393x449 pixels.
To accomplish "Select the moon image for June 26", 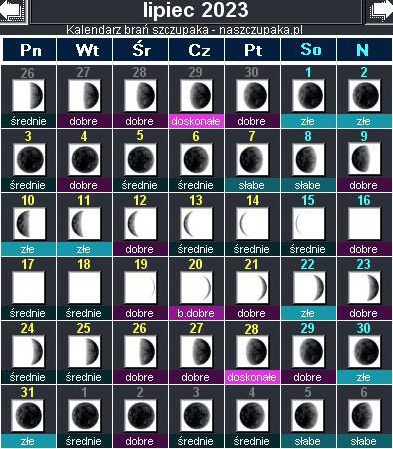I will click(28, 96).
